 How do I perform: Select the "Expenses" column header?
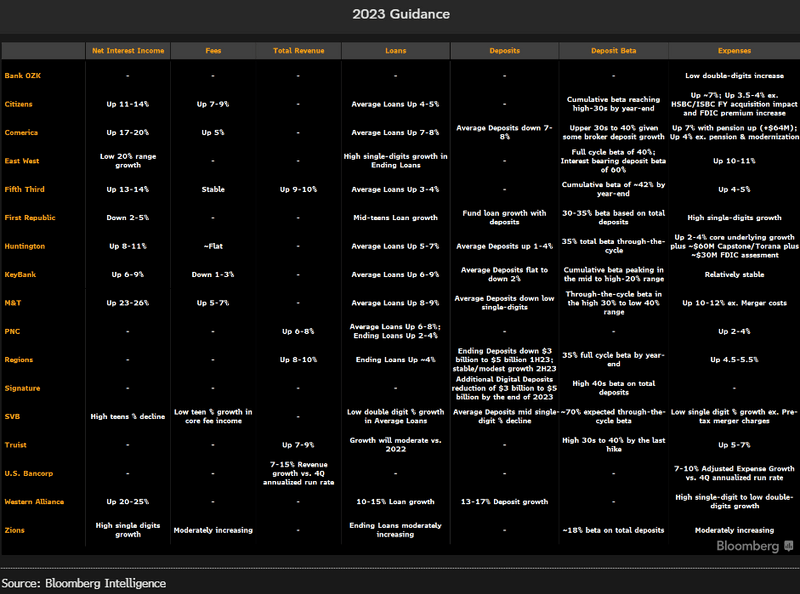[735, 51]
